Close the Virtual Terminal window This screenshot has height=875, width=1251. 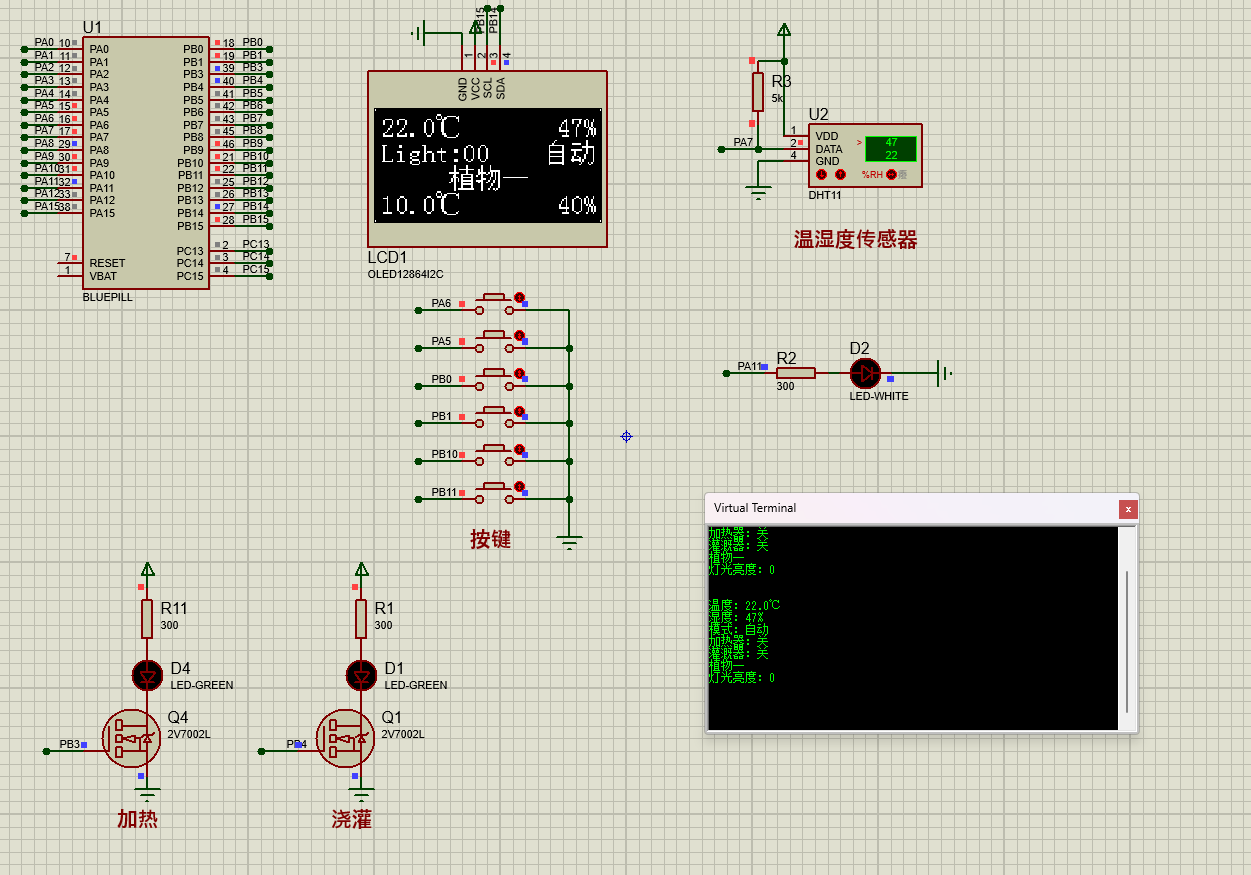1128,509
